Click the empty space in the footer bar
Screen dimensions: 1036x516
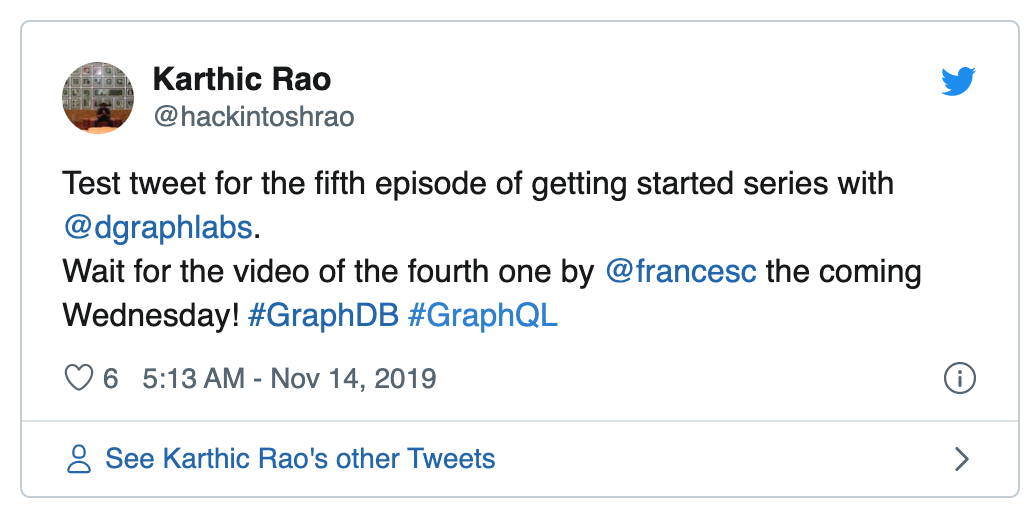pos(720,459)
